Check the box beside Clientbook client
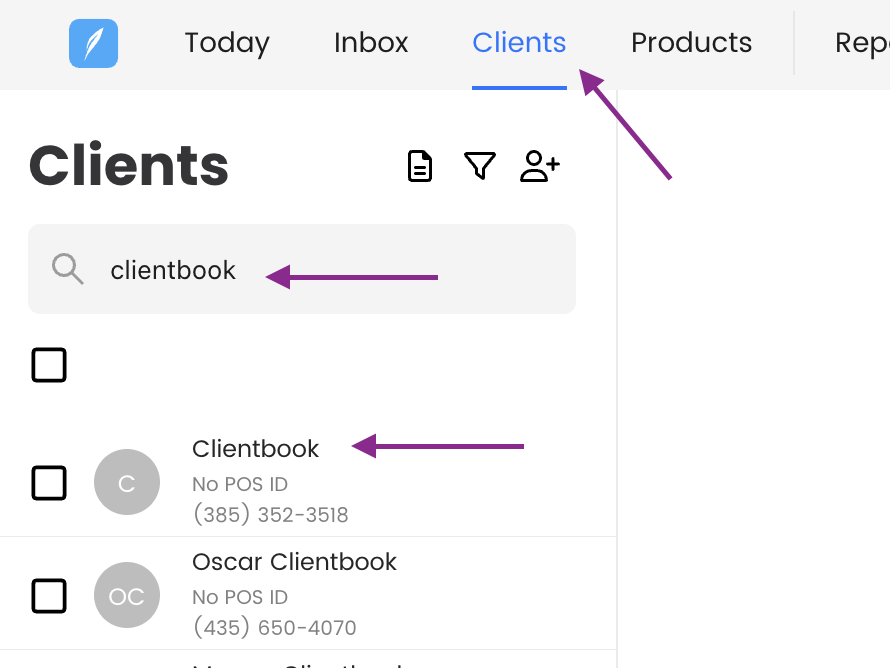 click(49, 483)
